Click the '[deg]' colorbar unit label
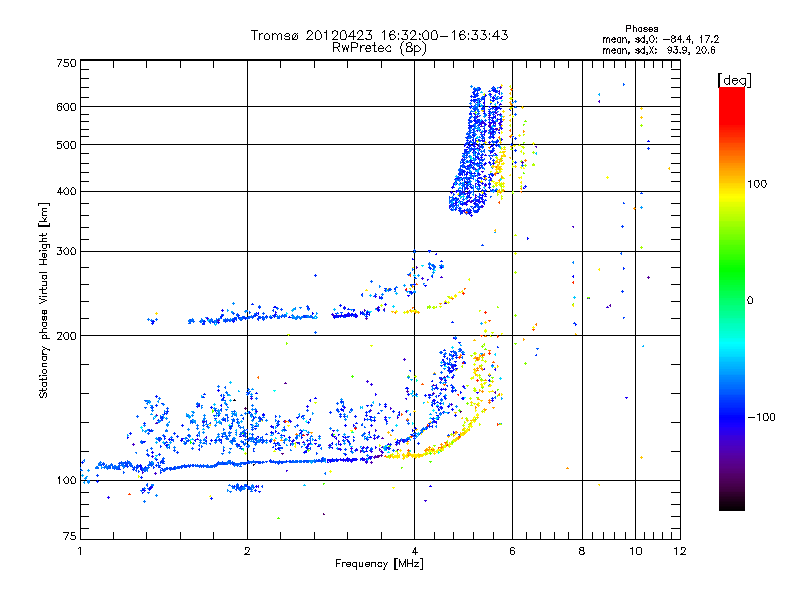The width and height of the screenshot is (800, 600). click(x=734, y=80)
